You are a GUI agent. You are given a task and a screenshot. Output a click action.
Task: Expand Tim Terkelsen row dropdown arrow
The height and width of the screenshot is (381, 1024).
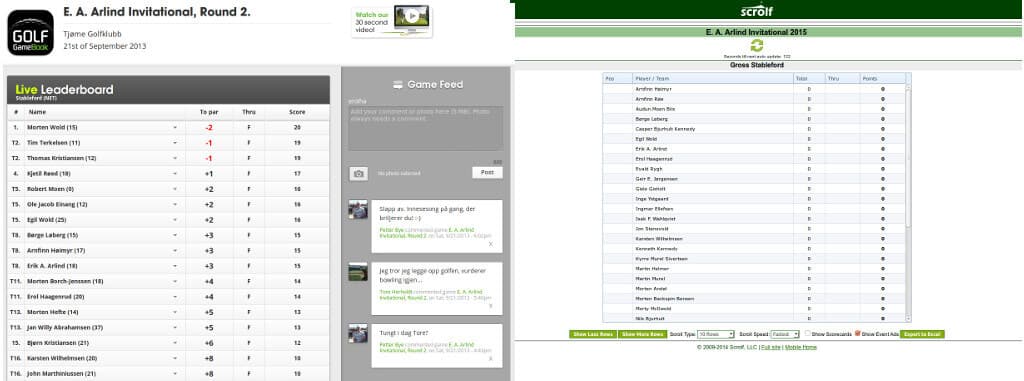point(175,143)
